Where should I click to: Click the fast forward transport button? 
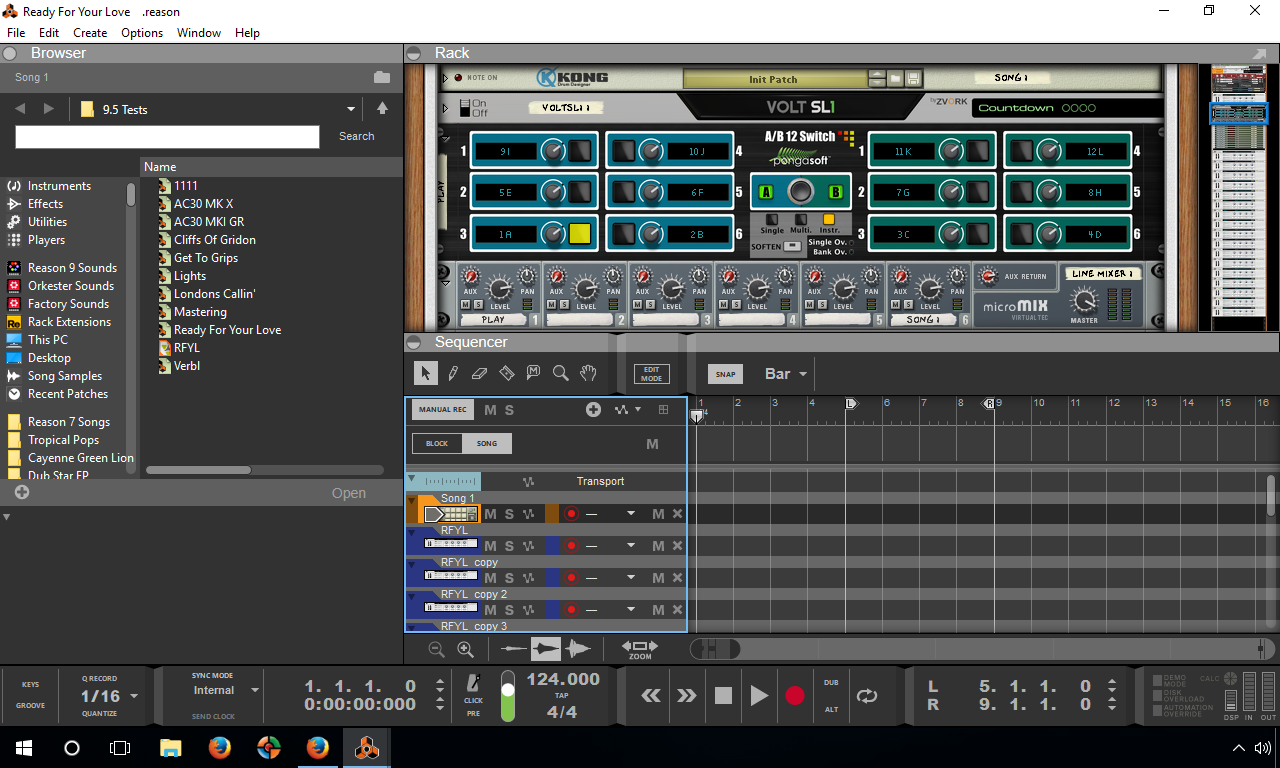[x=686, y=695]
